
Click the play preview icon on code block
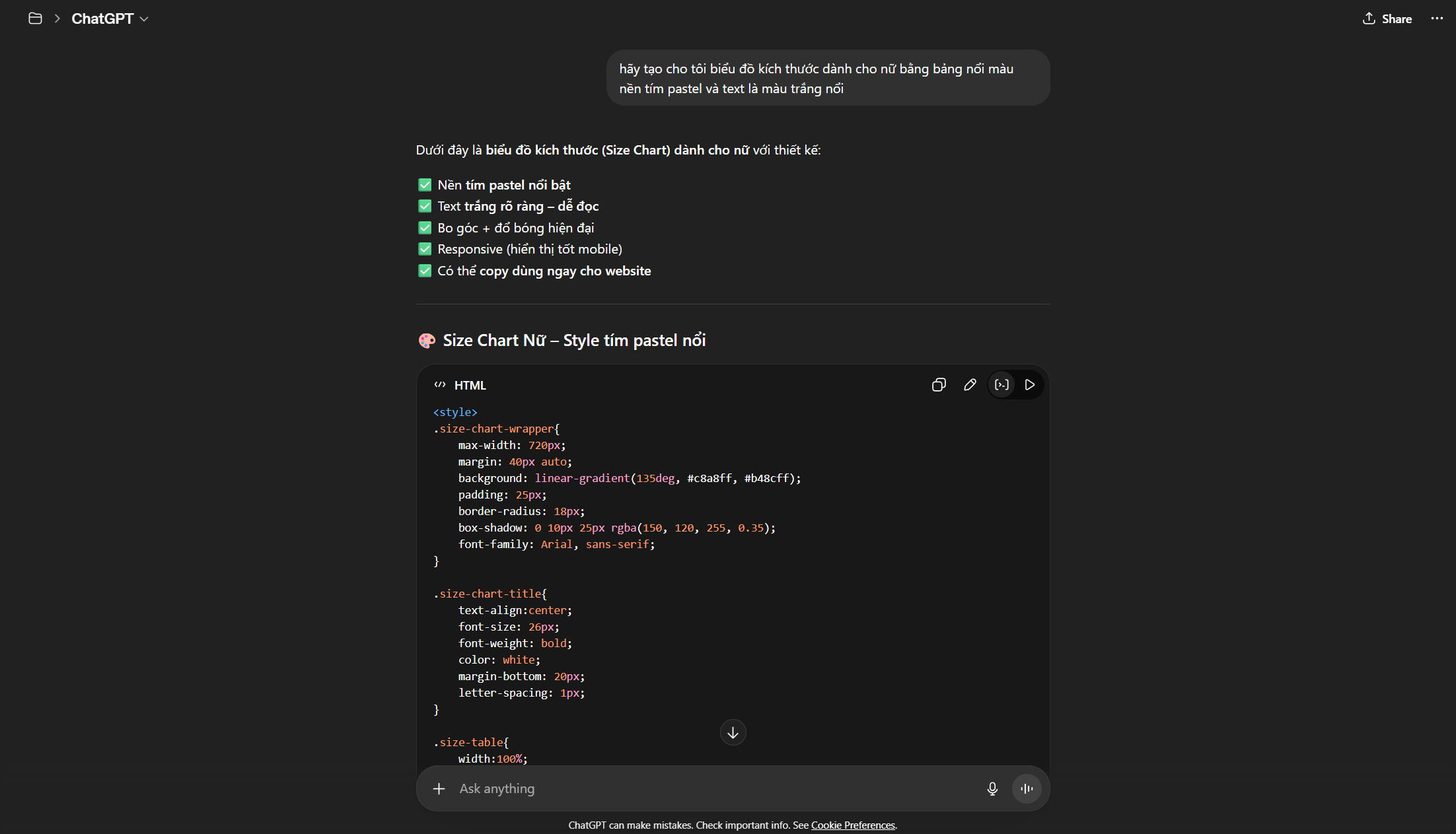1029,385
